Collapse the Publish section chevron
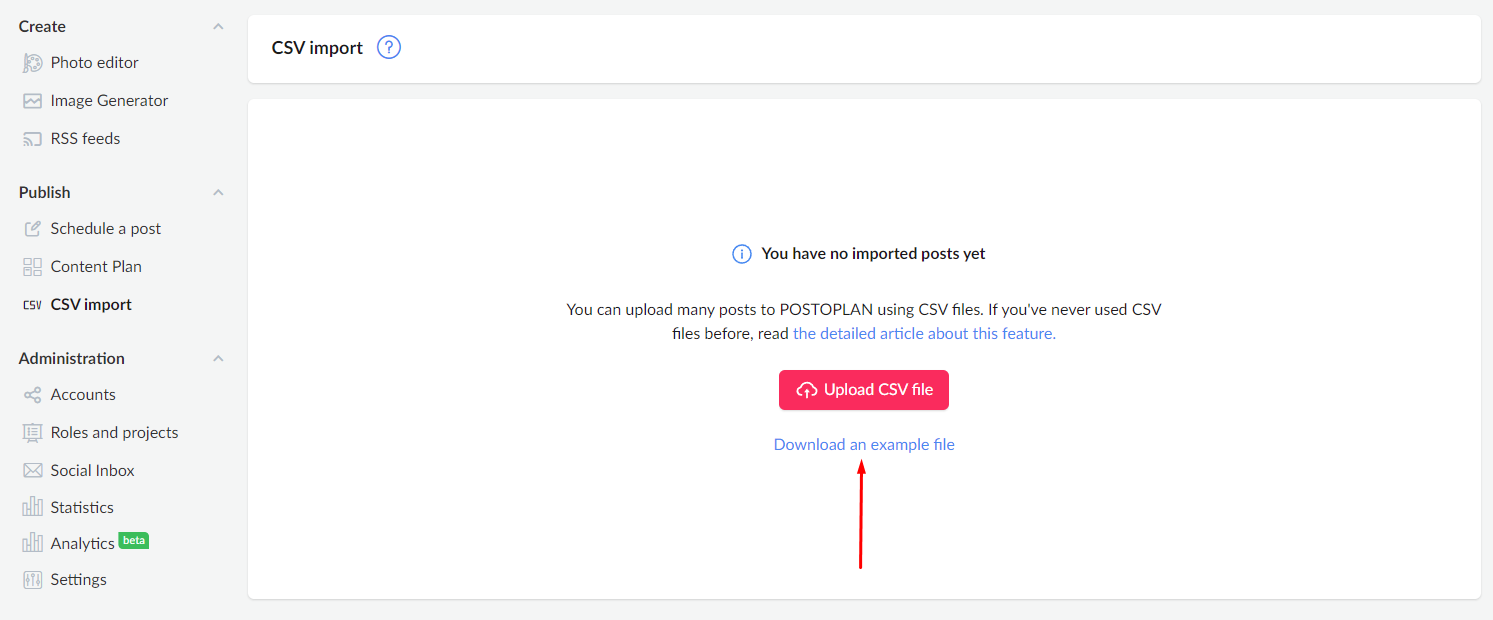This screenshot has width=1493, height=620. click(218, 193)
